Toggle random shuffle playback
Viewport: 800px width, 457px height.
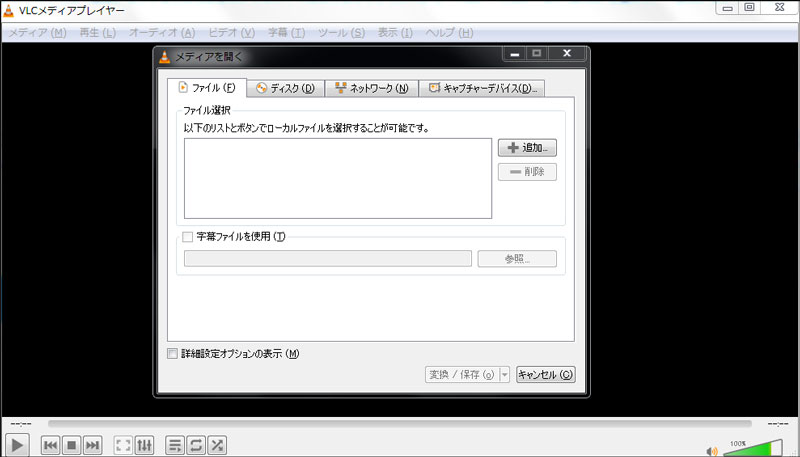tap(217, 445)
